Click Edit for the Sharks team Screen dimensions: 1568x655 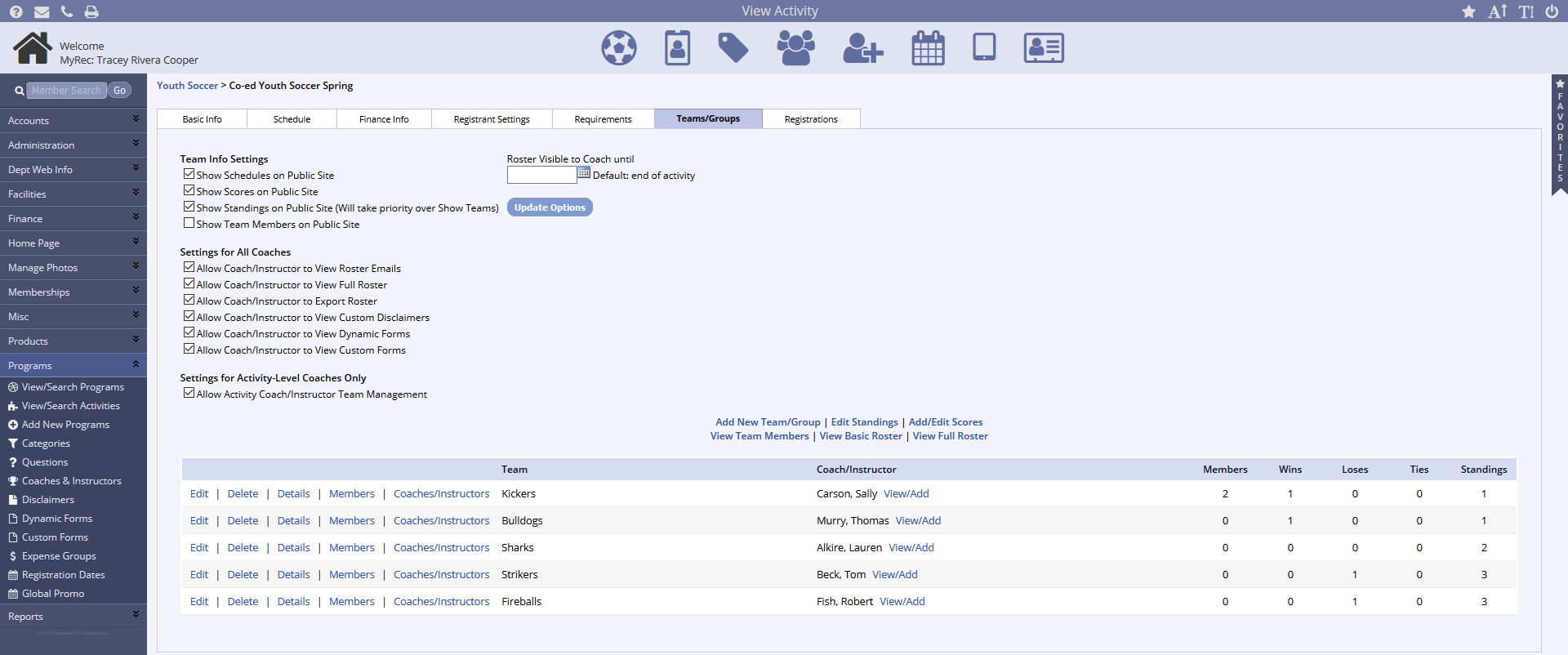[199, 548]
